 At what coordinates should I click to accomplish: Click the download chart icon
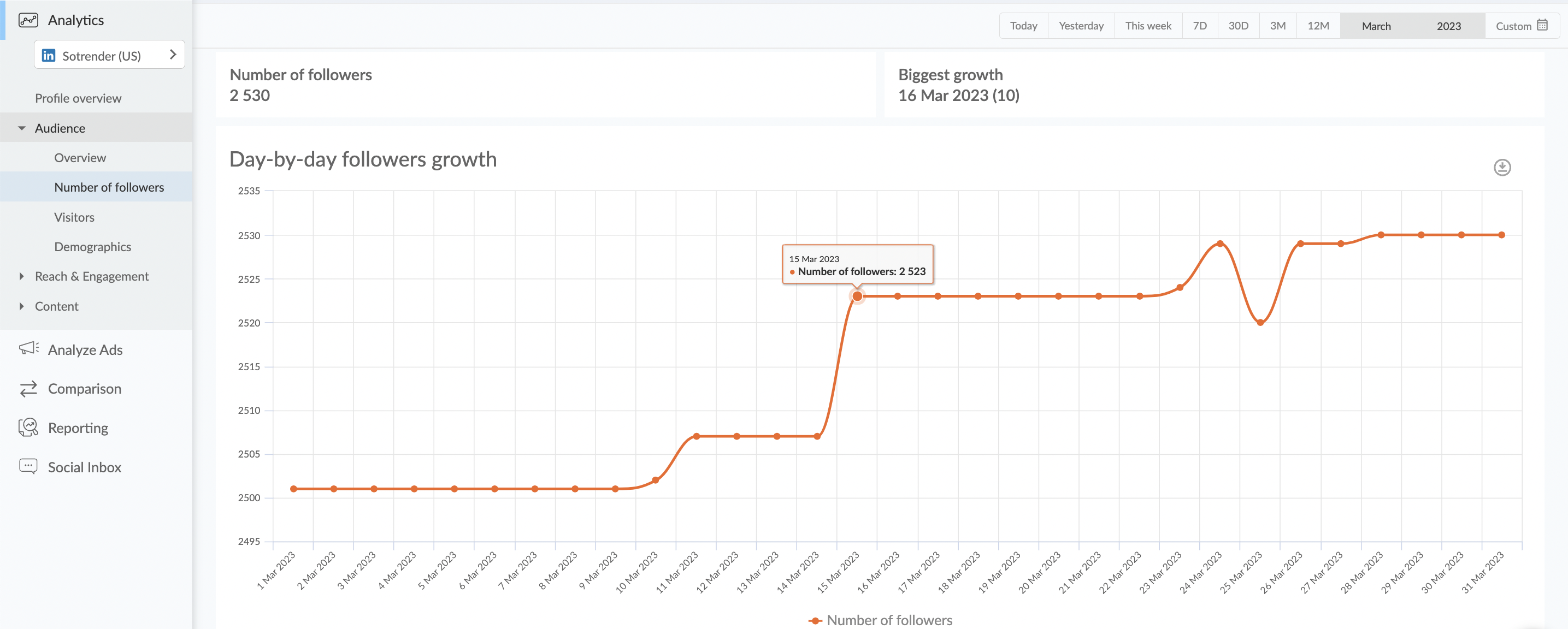point(1503,167)
